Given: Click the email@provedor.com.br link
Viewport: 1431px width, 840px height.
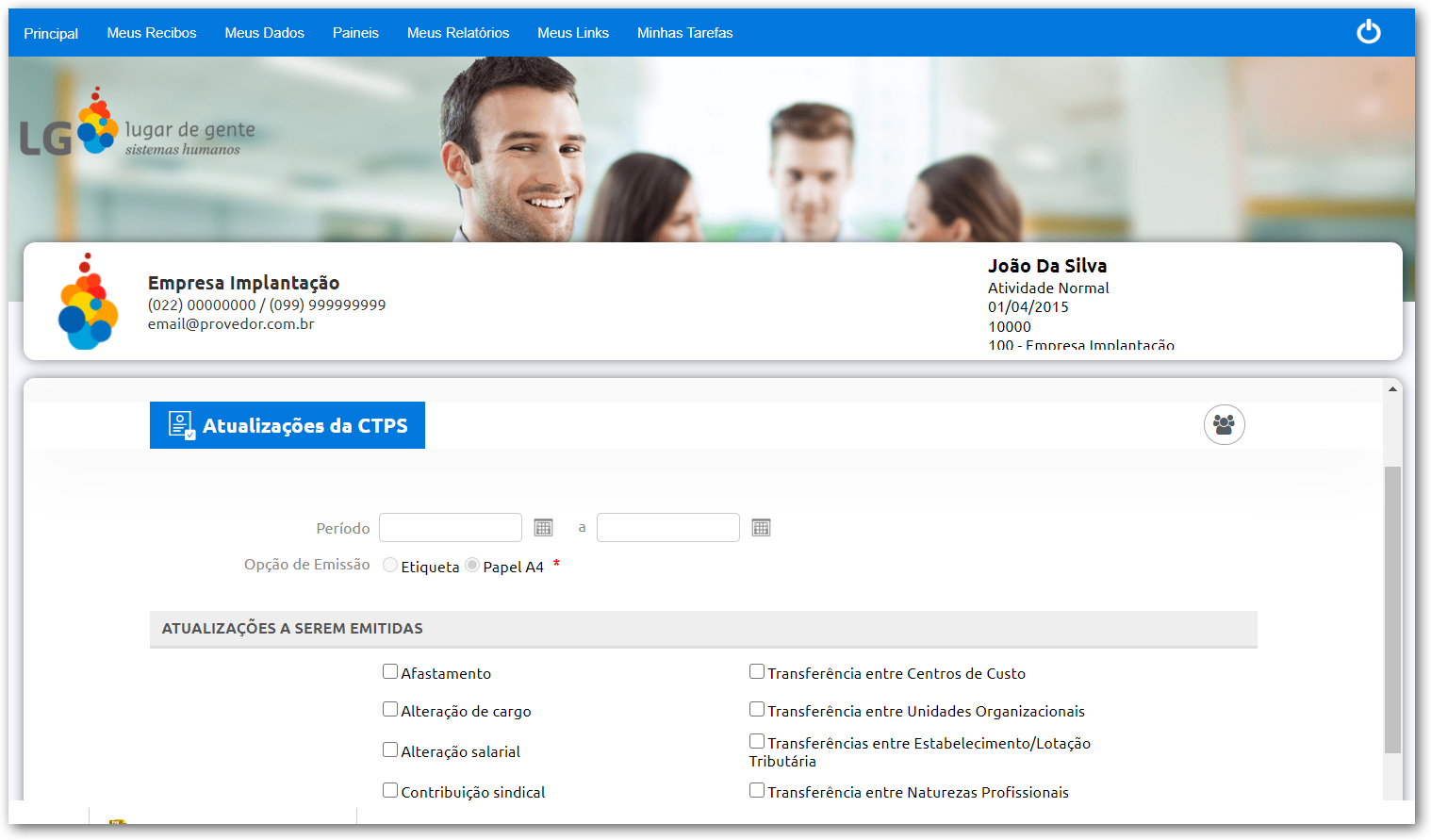Looking at the screenshot, I should click(230, 323).
